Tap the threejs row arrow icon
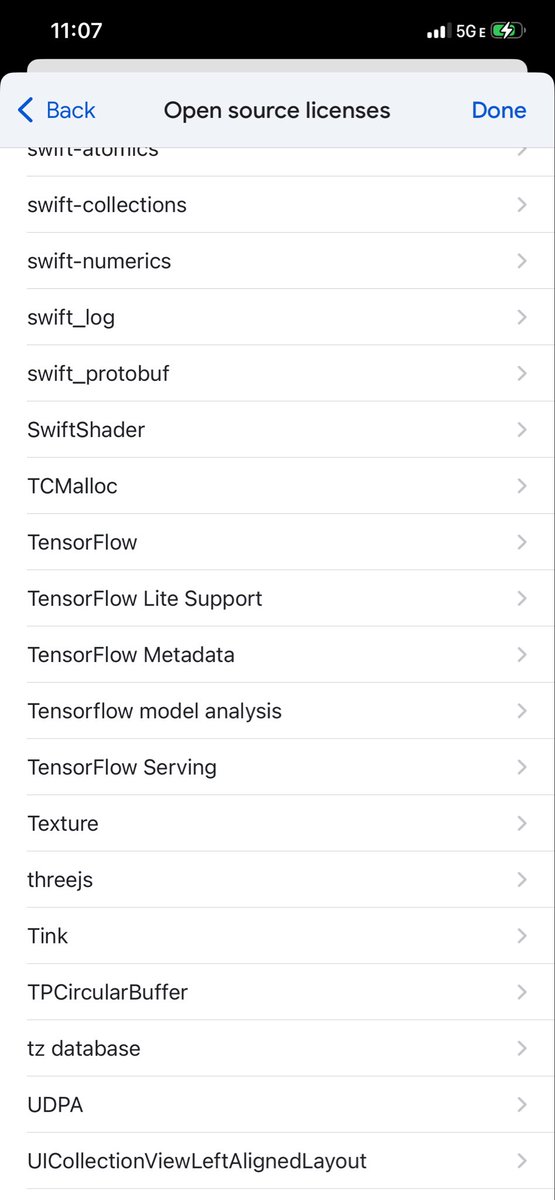Viewport: 555px width, 1200px height. click(x=522, y=879)
